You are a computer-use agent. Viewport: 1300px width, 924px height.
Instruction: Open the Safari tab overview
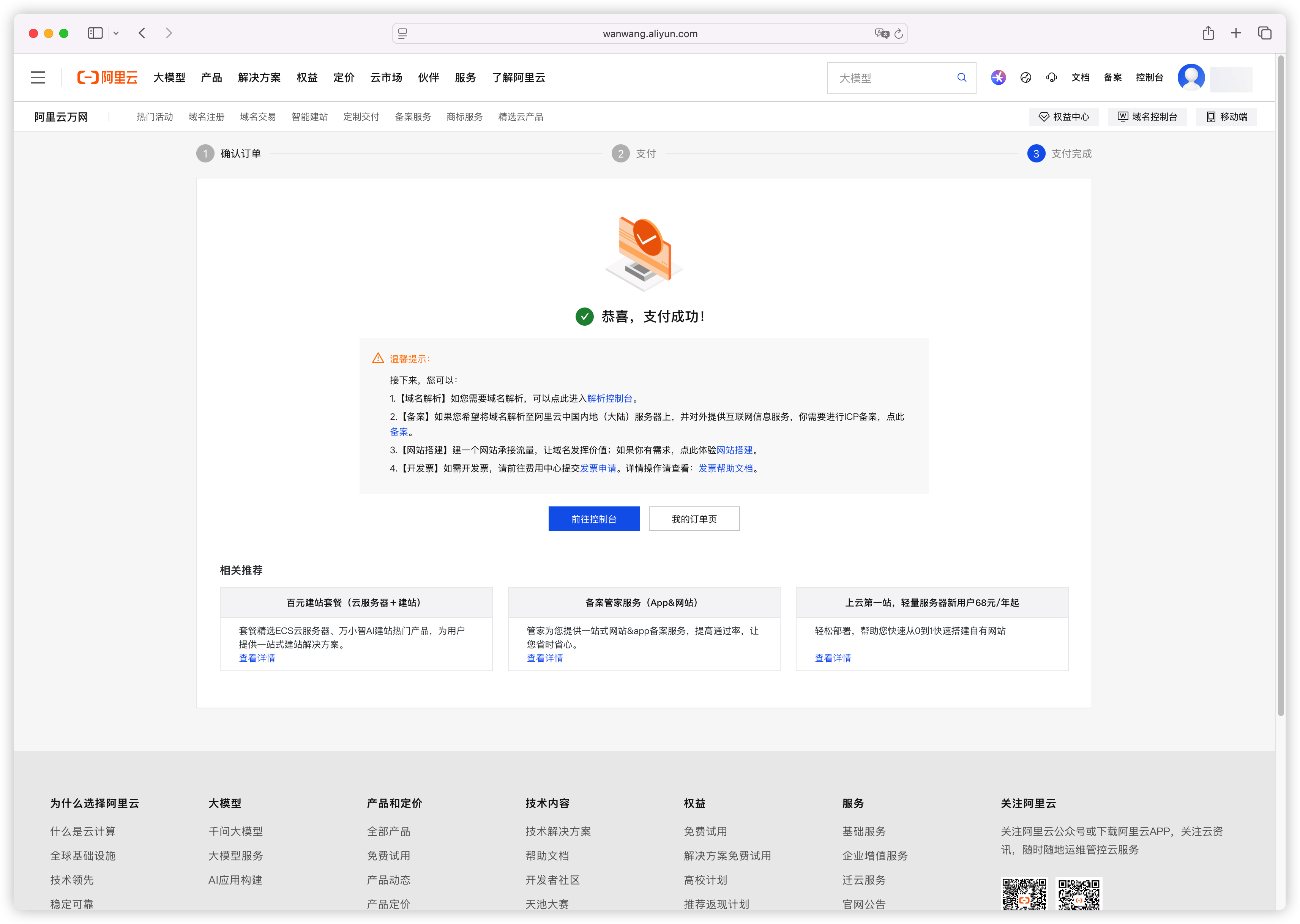(x=1264, y=33)
